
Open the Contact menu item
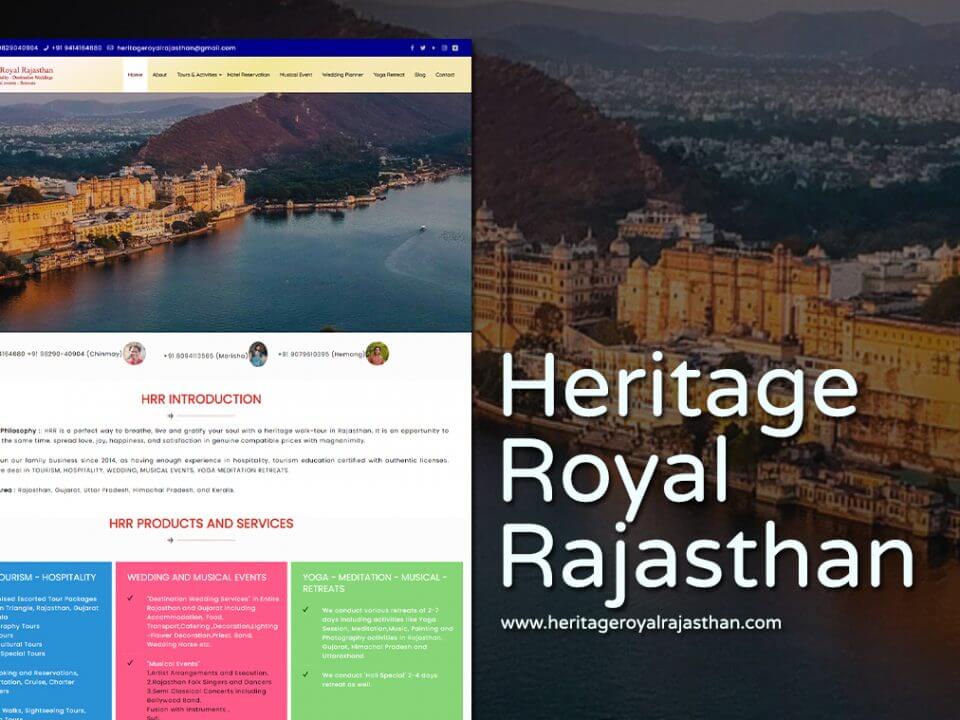click(445, 75)
